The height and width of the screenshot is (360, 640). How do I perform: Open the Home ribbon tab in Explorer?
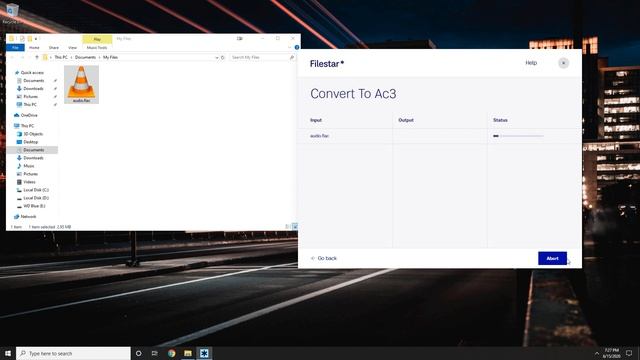(x=34, y=48)
